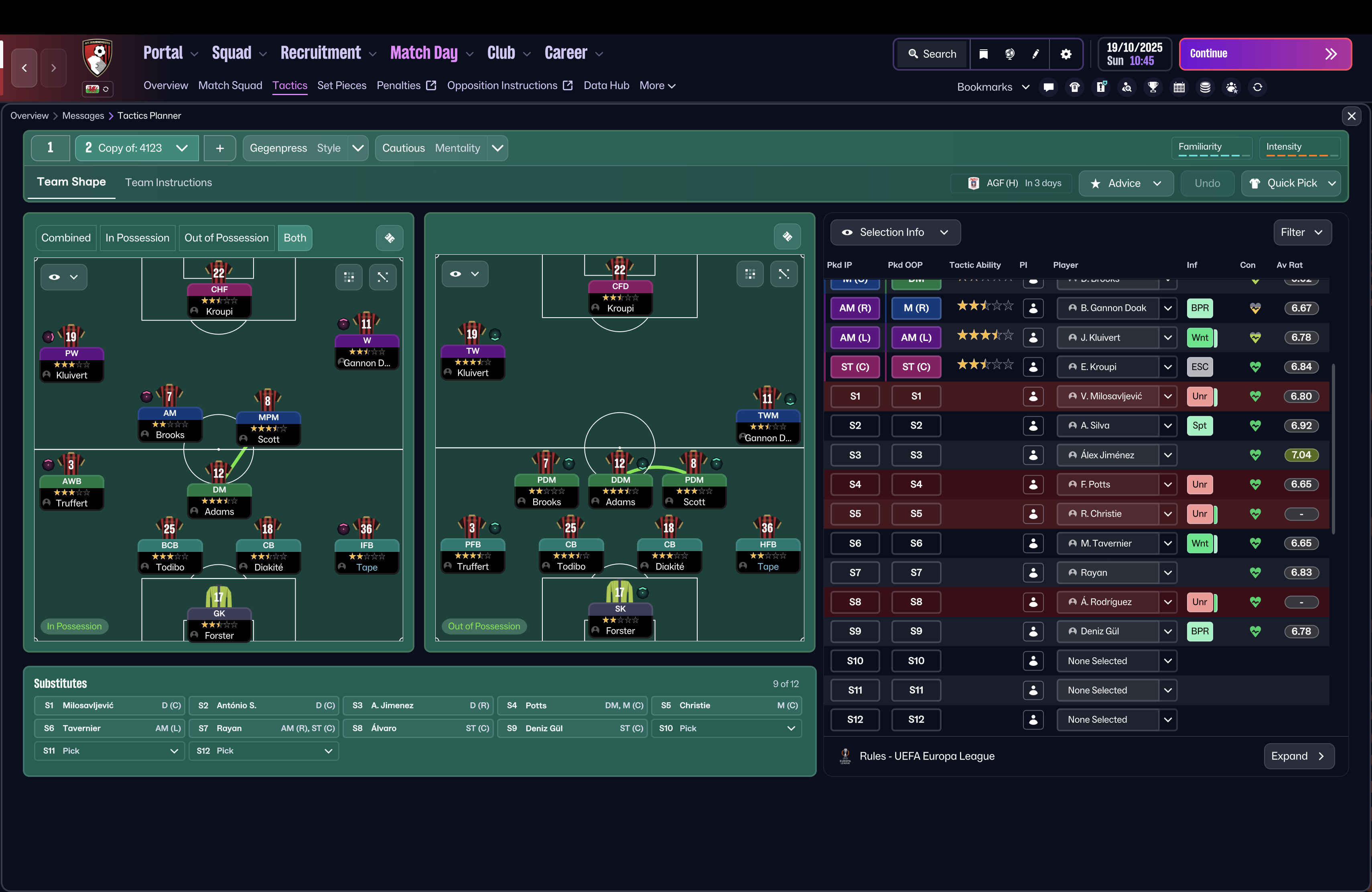
Task: Click the finances coin stack icon
Action: 1206,87
